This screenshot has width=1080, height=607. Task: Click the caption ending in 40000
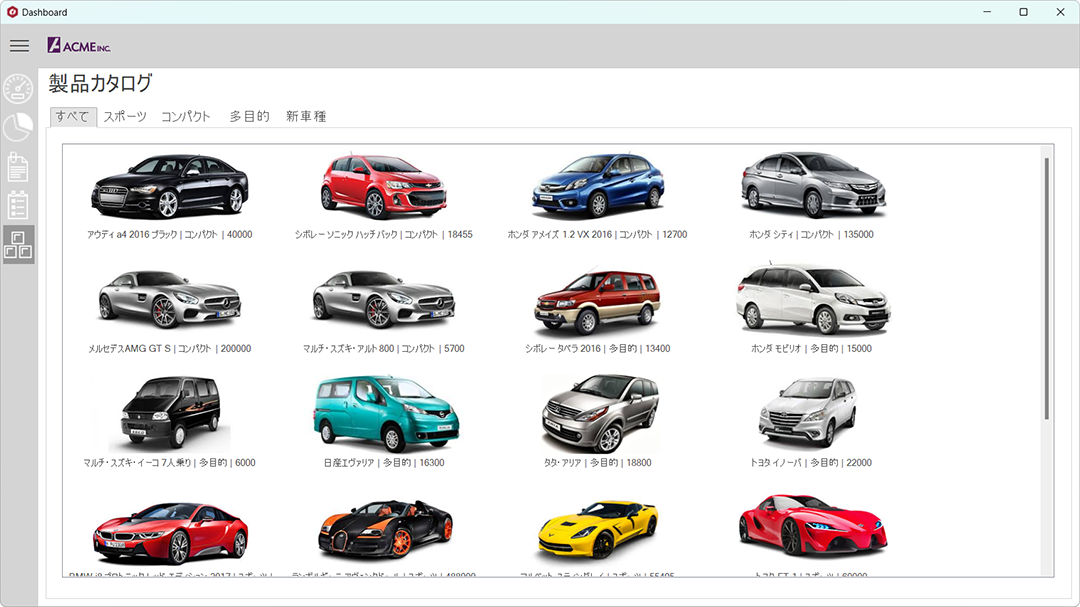coord(169,234)
